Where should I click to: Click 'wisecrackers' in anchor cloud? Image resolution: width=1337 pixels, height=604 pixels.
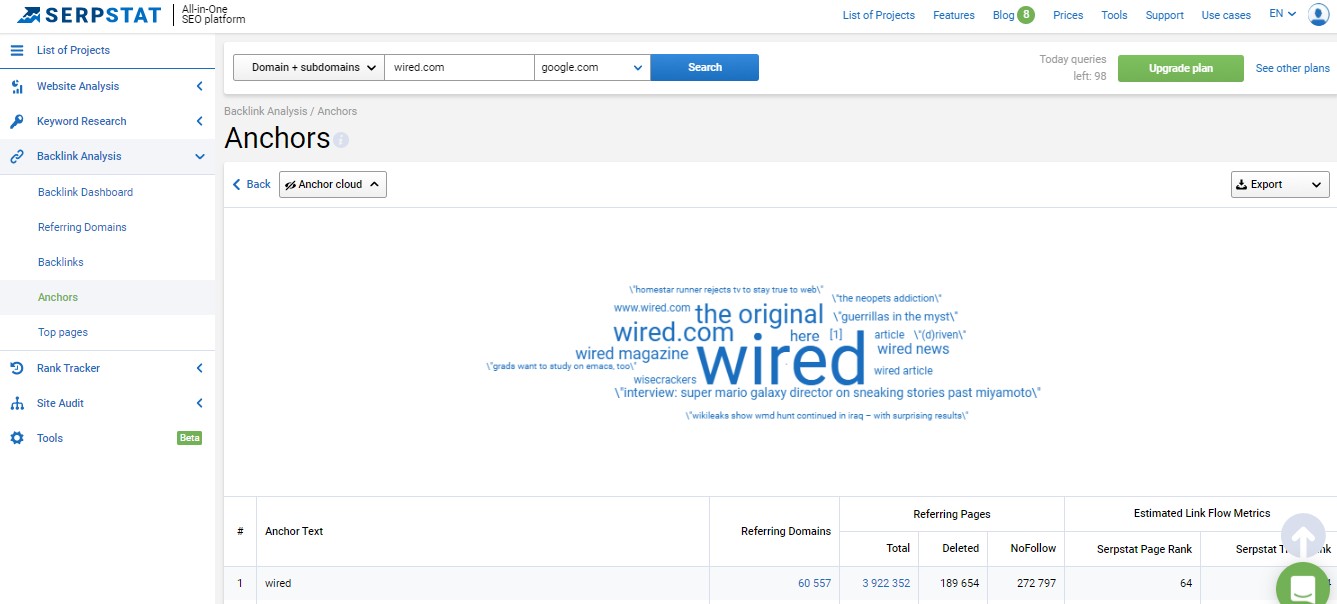point(665,380)
